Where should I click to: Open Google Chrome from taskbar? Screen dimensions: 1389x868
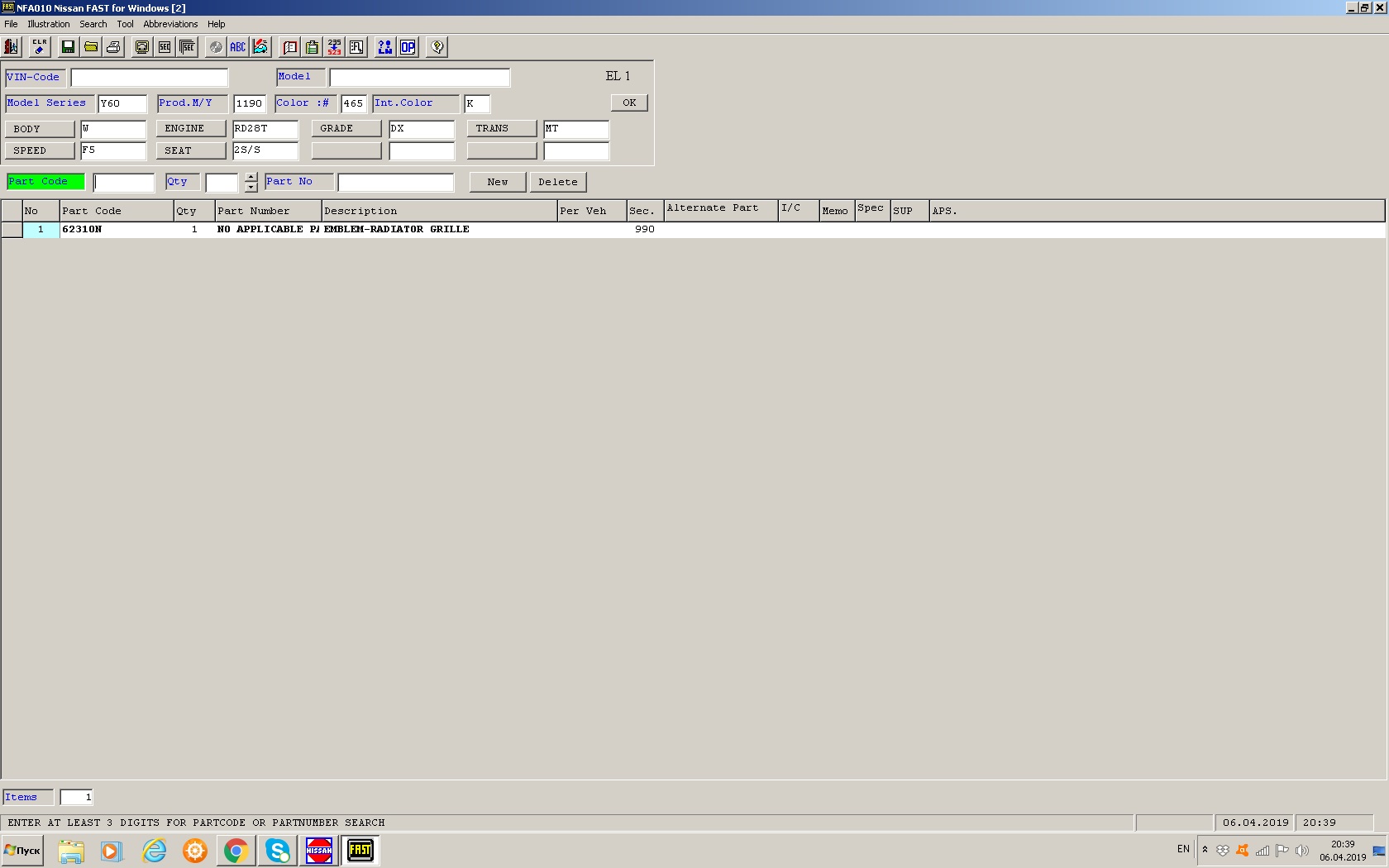236,851
